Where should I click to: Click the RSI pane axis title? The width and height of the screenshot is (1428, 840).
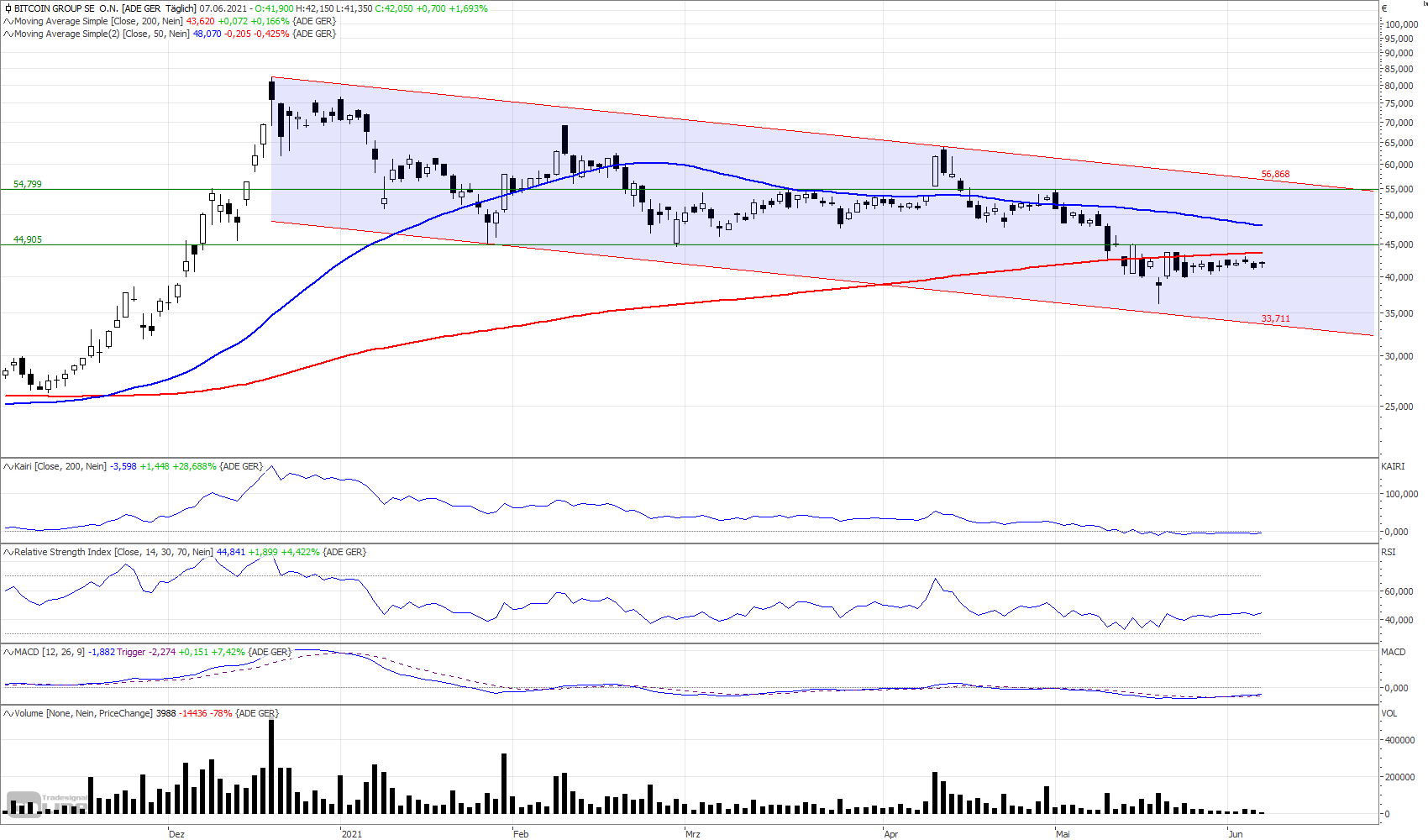coord(1389,552)
